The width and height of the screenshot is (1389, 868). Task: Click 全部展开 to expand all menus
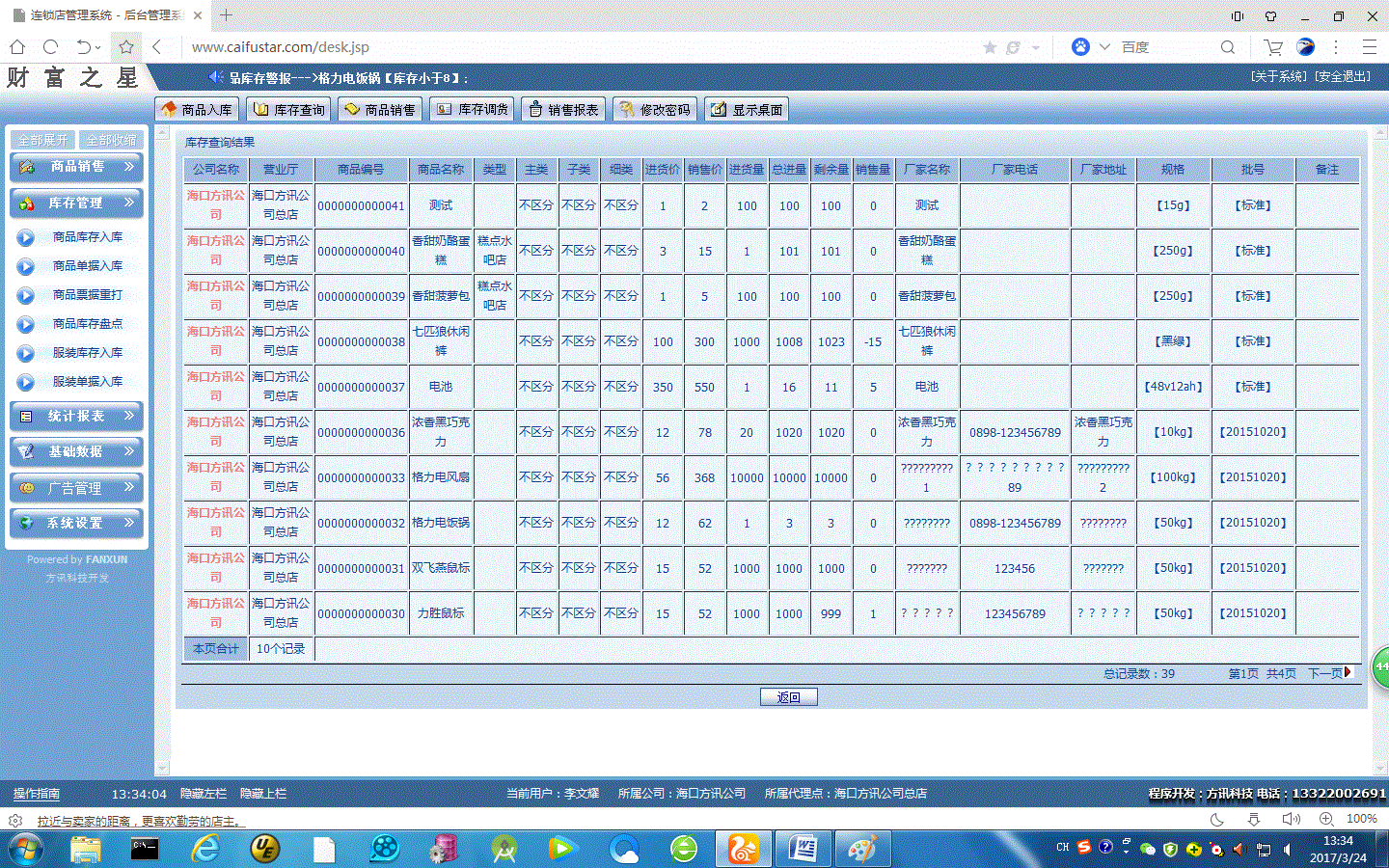42,140
